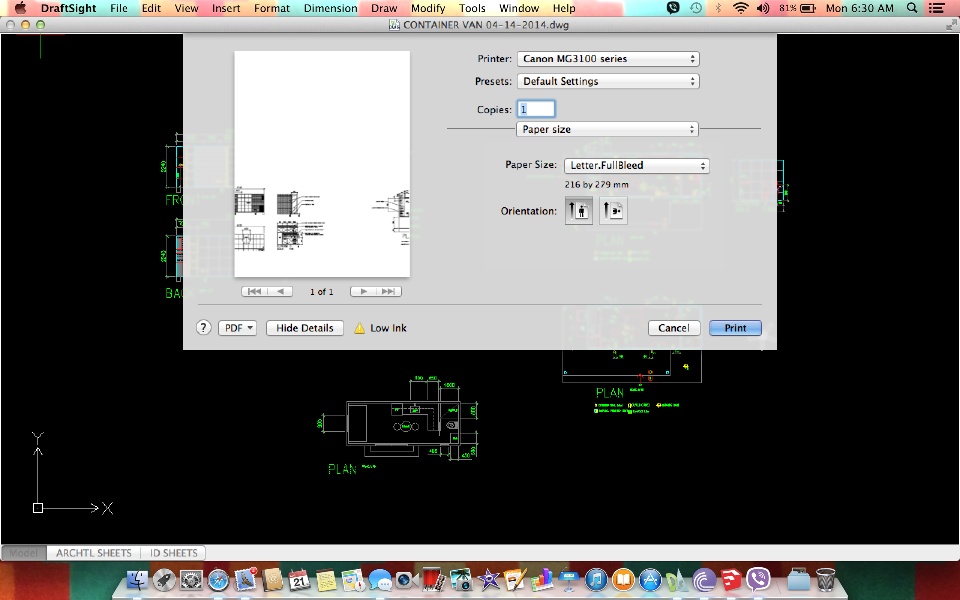Open the View menu
Viewport: 960px width, 600px height.
point(186,8)
